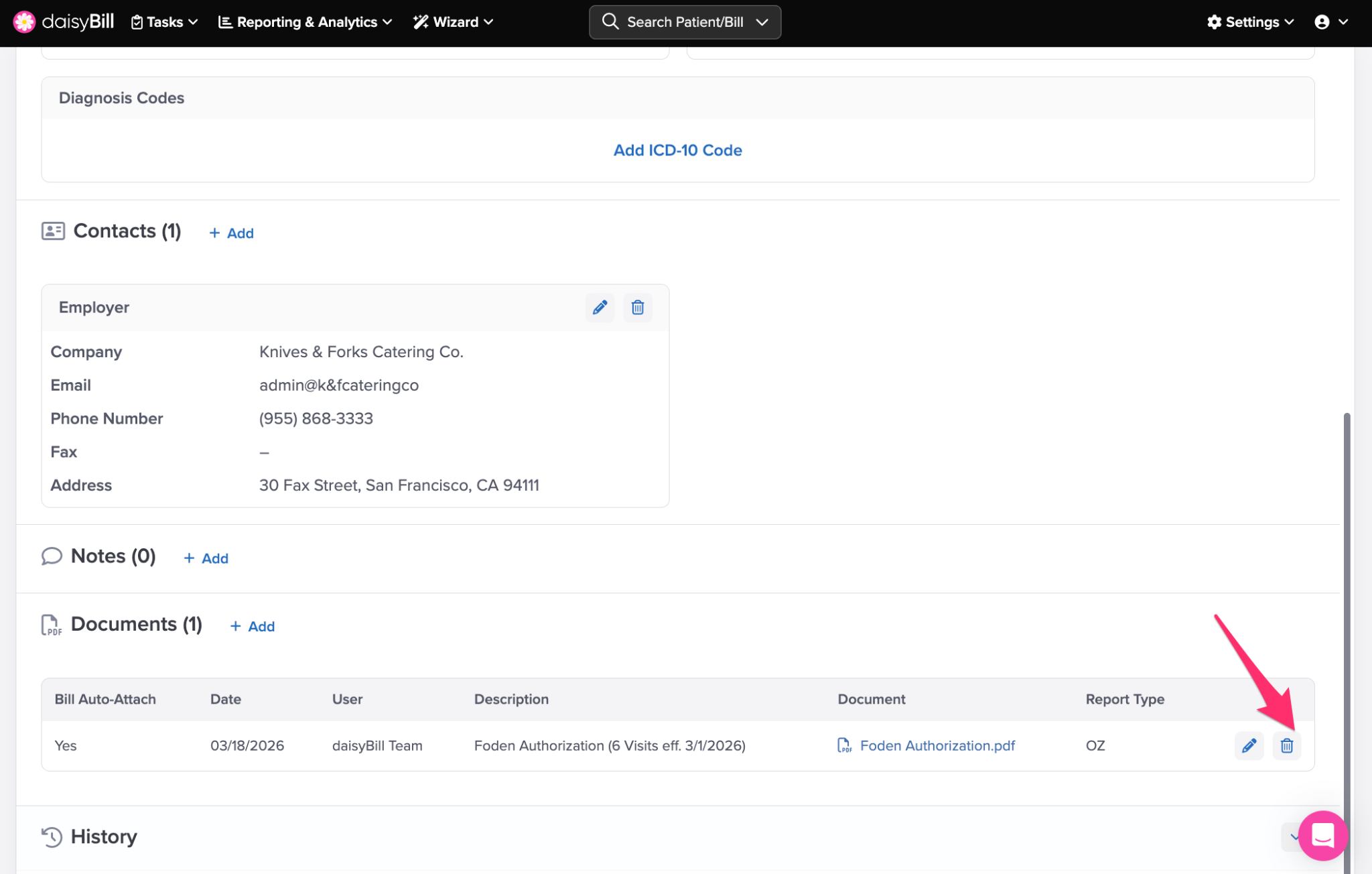
Task: Expand the History section chevron
Action: coord(1290,836)
